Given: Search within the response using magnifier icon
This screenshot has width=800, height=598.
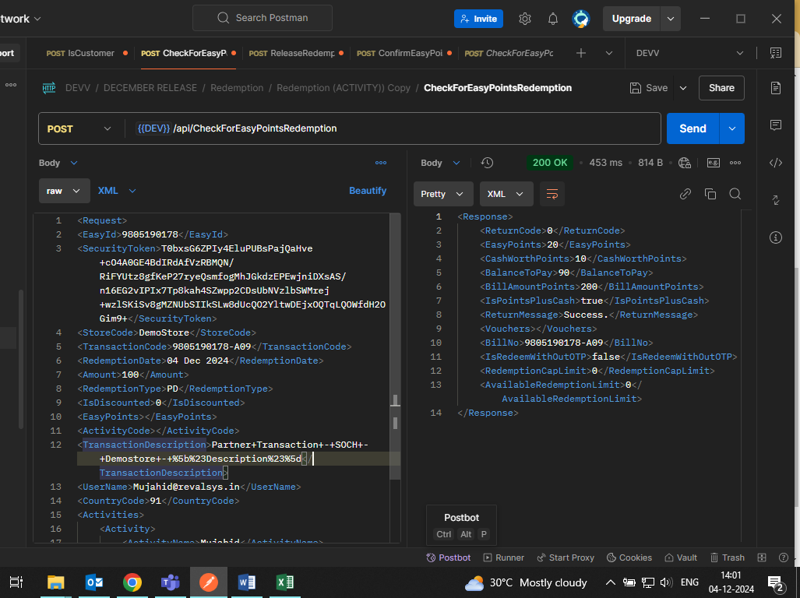Looking at the screenshot, I should [x=735, y=194].
